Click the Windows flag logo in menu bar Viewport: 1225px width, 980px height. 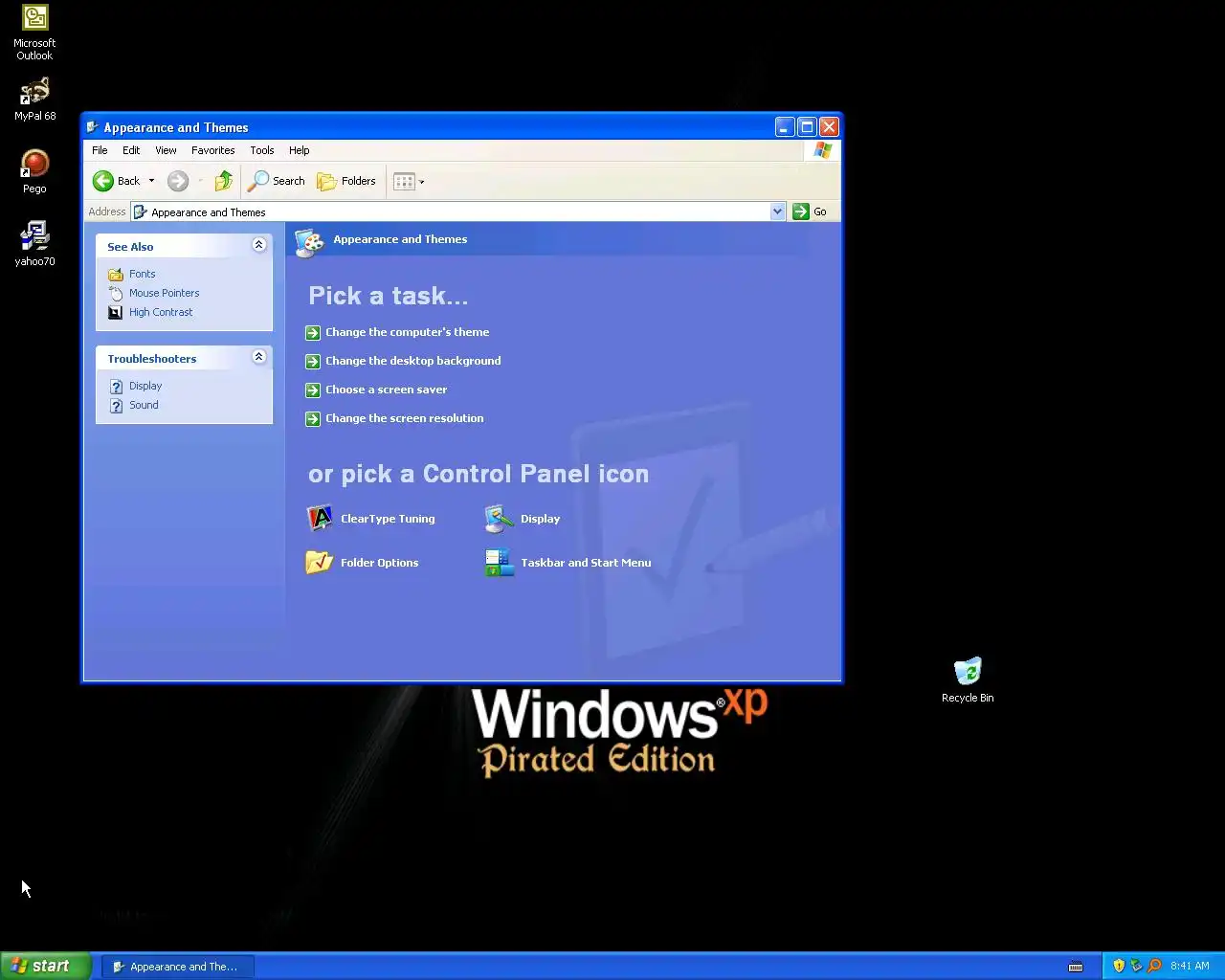822,150
